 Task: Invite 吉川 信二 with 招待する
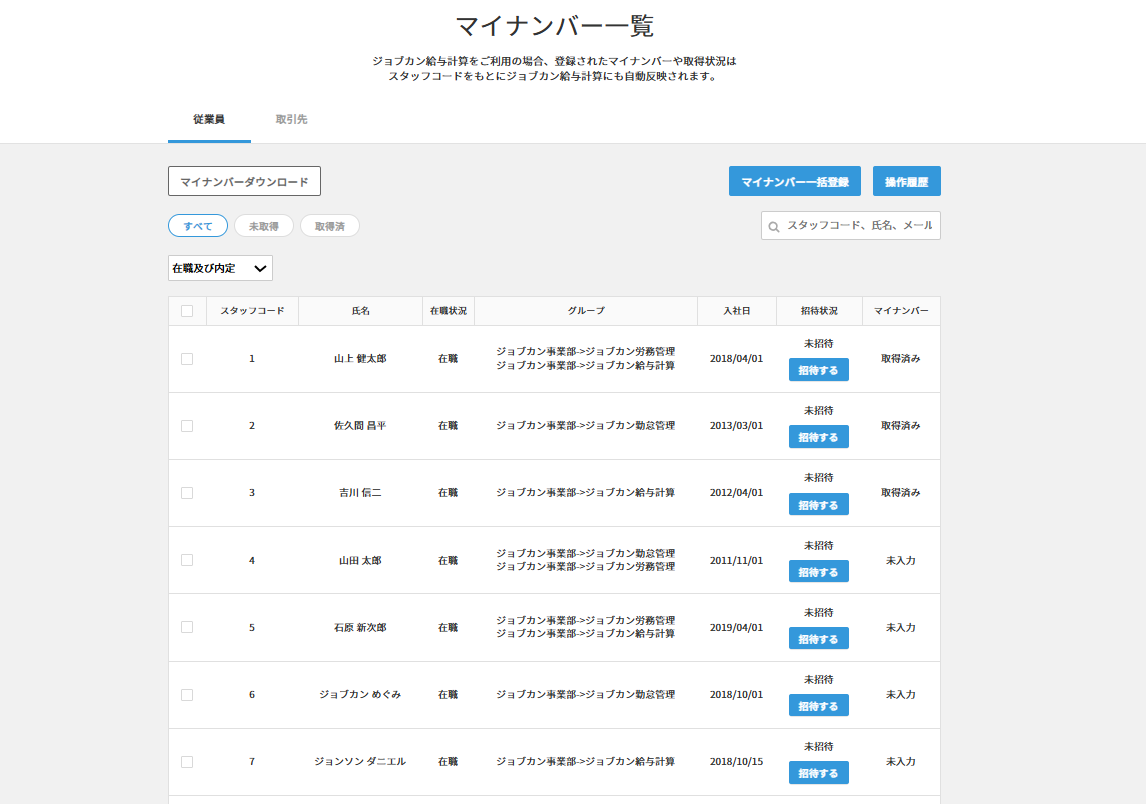coord(819,504)
